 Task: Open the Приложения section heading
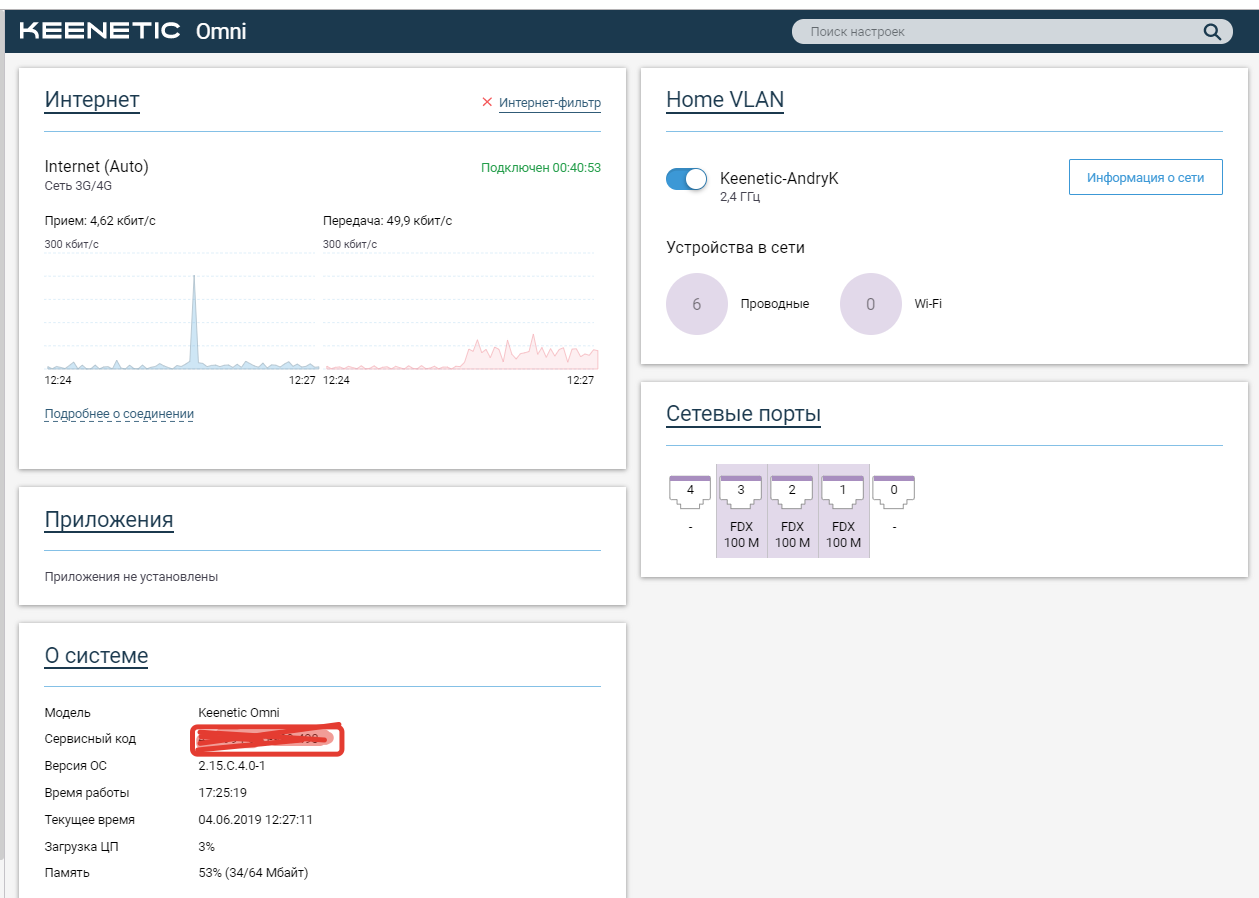coord(109,520)
